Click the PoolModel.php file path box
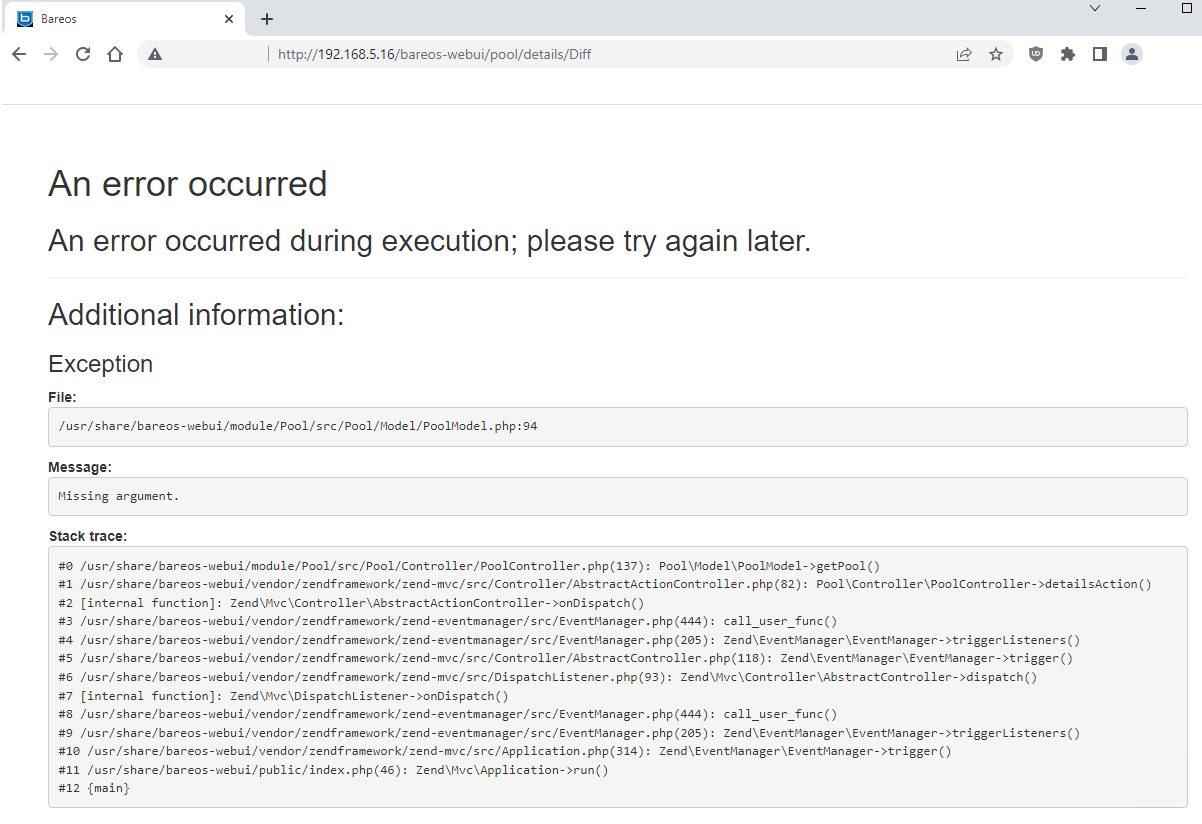The height and width of the screenshot is (824, 1202). click(x=617, y=426)
